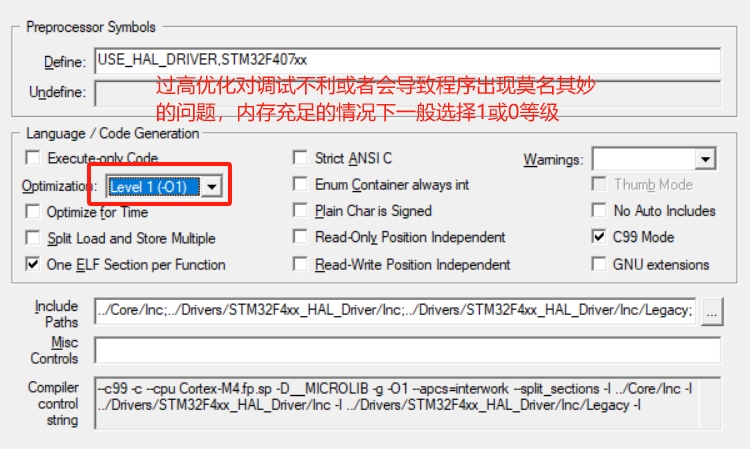This screenshot has width=750, height=449.
Task: Enable Read-Only Position Independent option
Action: click(300, 237)
